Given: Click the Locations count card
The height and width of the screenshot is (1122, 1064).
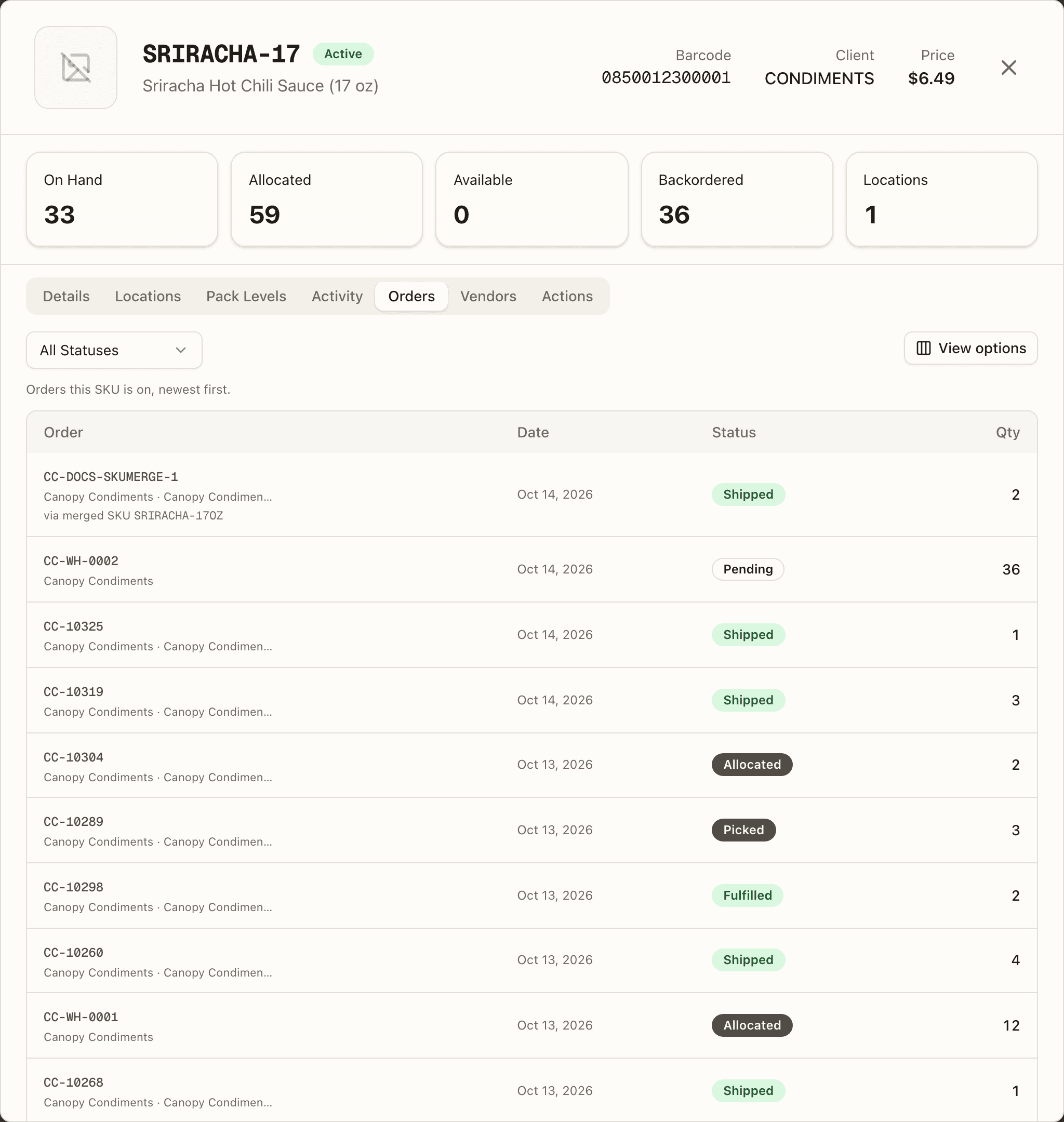Looking at the screenshot, I should coord(941,199).
